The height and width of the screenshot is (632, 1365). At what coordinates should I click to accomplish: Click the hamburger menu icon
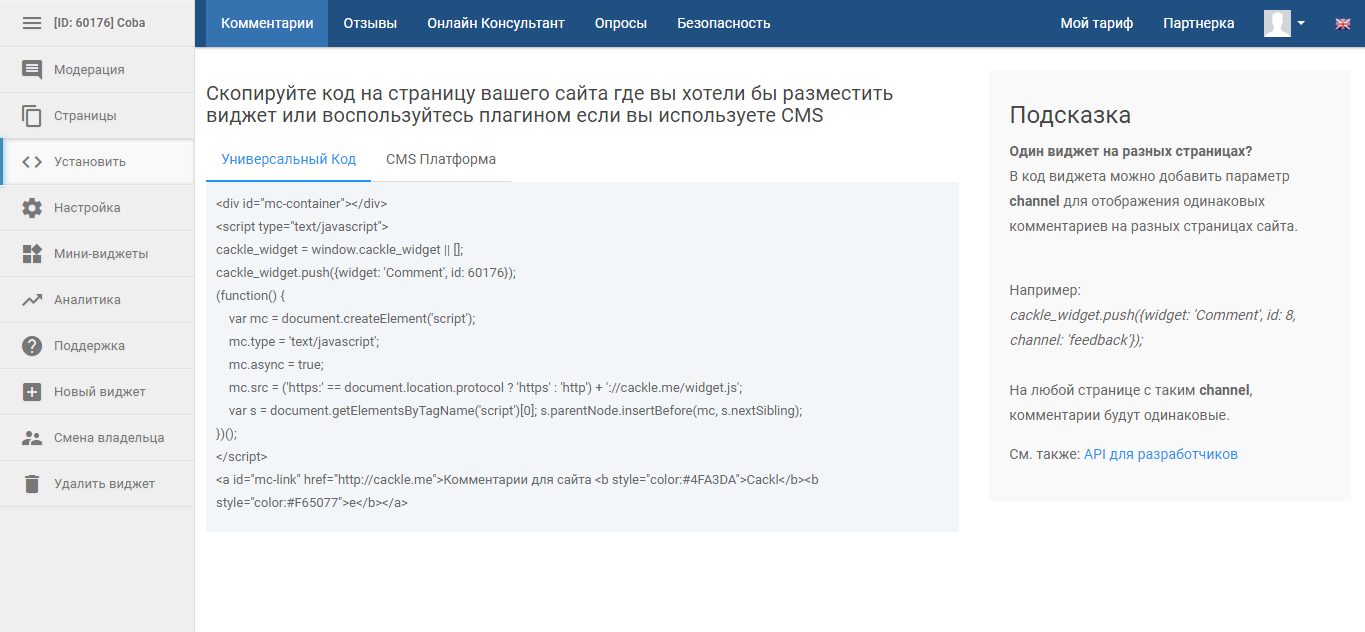[x=32, y=23]
